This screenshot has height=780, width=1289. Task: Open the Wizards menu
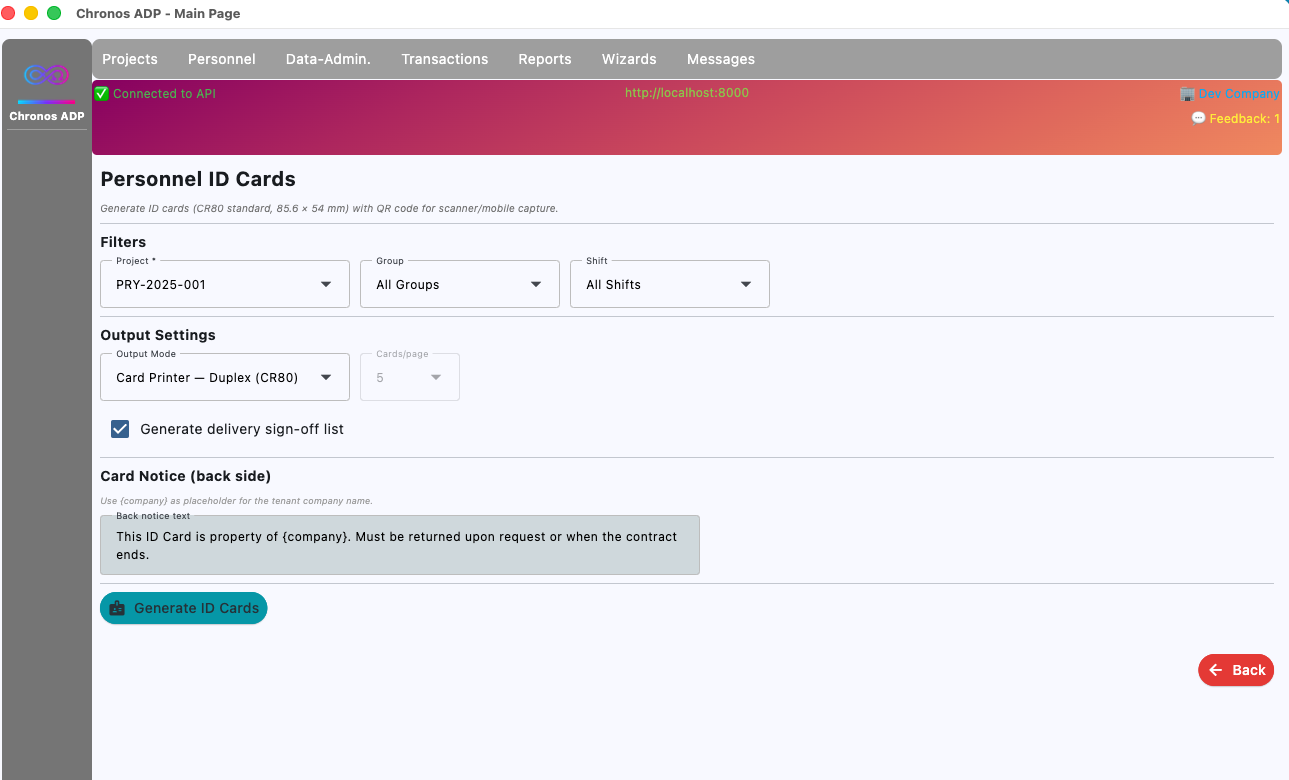point(629,59)
